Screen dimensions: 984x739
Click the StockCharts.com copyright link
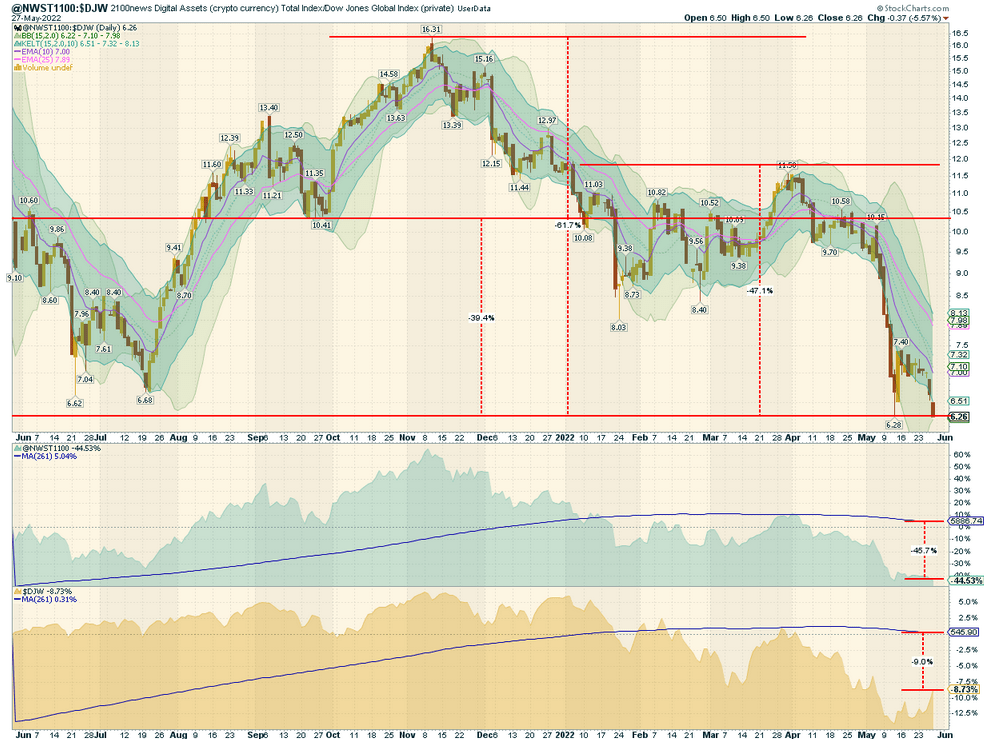tap(912, 8)
